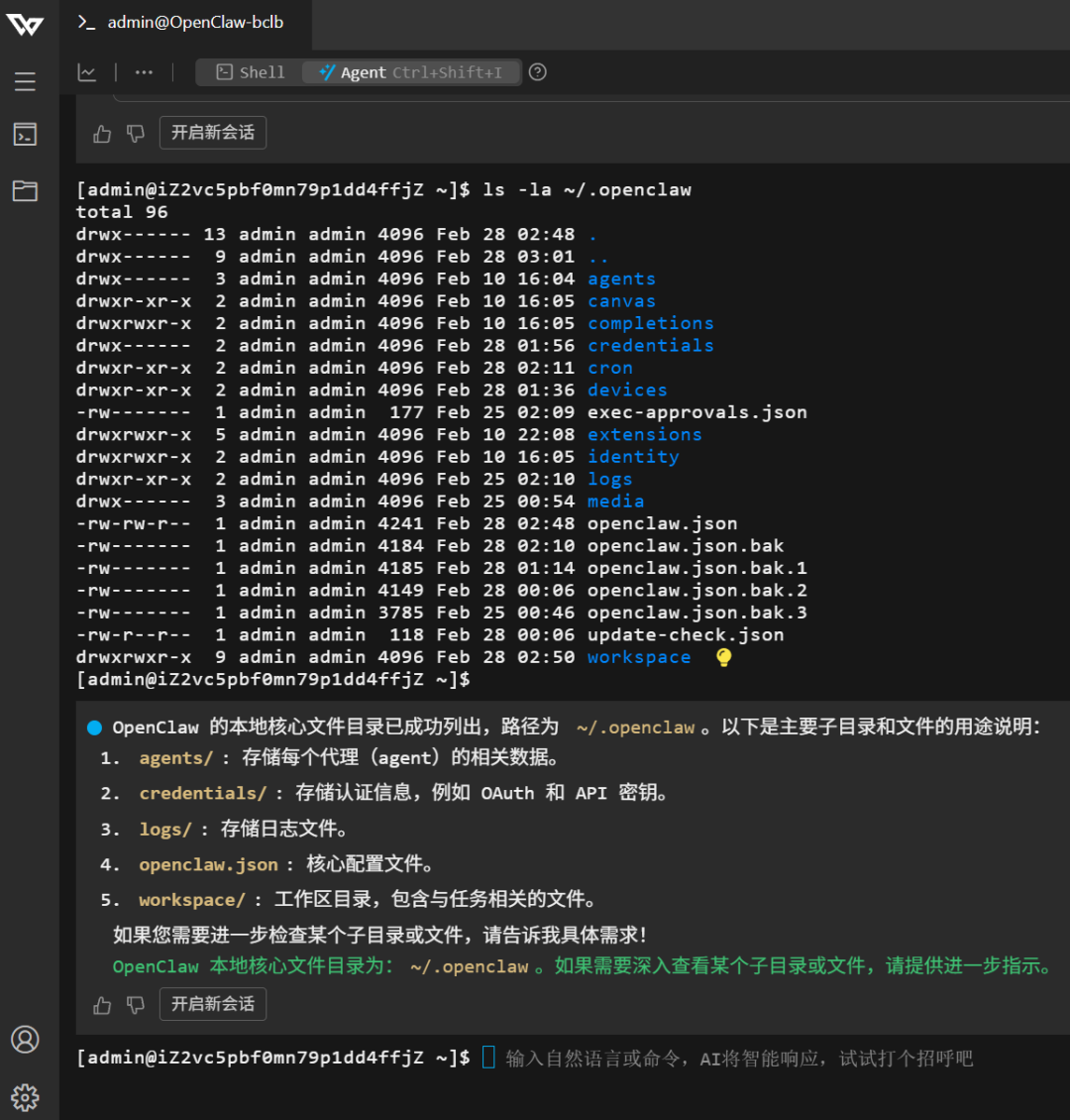The image size is (1070, 1120).
Task: Click the media directory name
Action: click(x=615, y=501)
